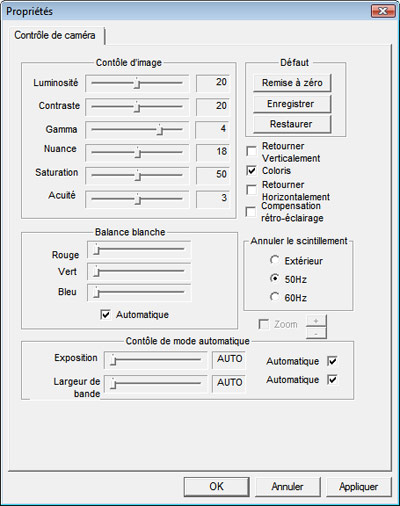Confirm settings with the OK button
Image resolution: width=400 pixels, height=506 pixels.
[x=217, y=486]
